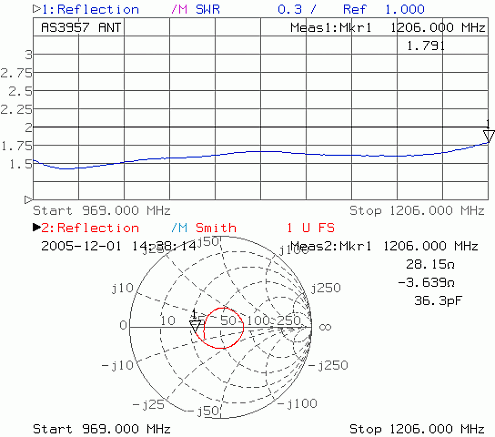Select marker 1 triangle on the Smith chart
This screenshot has width=495, height=437.
pyautogui.click(x=195, y=326)
